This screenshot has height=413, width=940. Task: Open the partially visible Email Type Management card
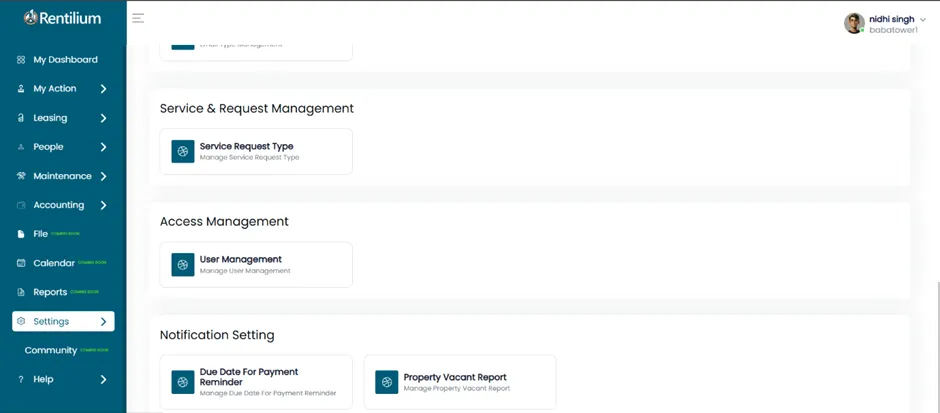pyautogui.click(x=256, y=52)
